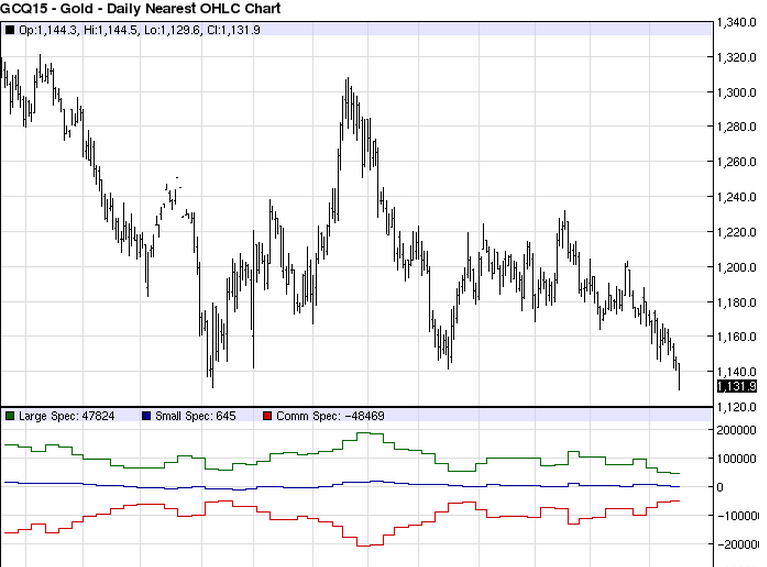Click the -200000 axis label in the COT panel
The image size is (767, 567).
737,544
